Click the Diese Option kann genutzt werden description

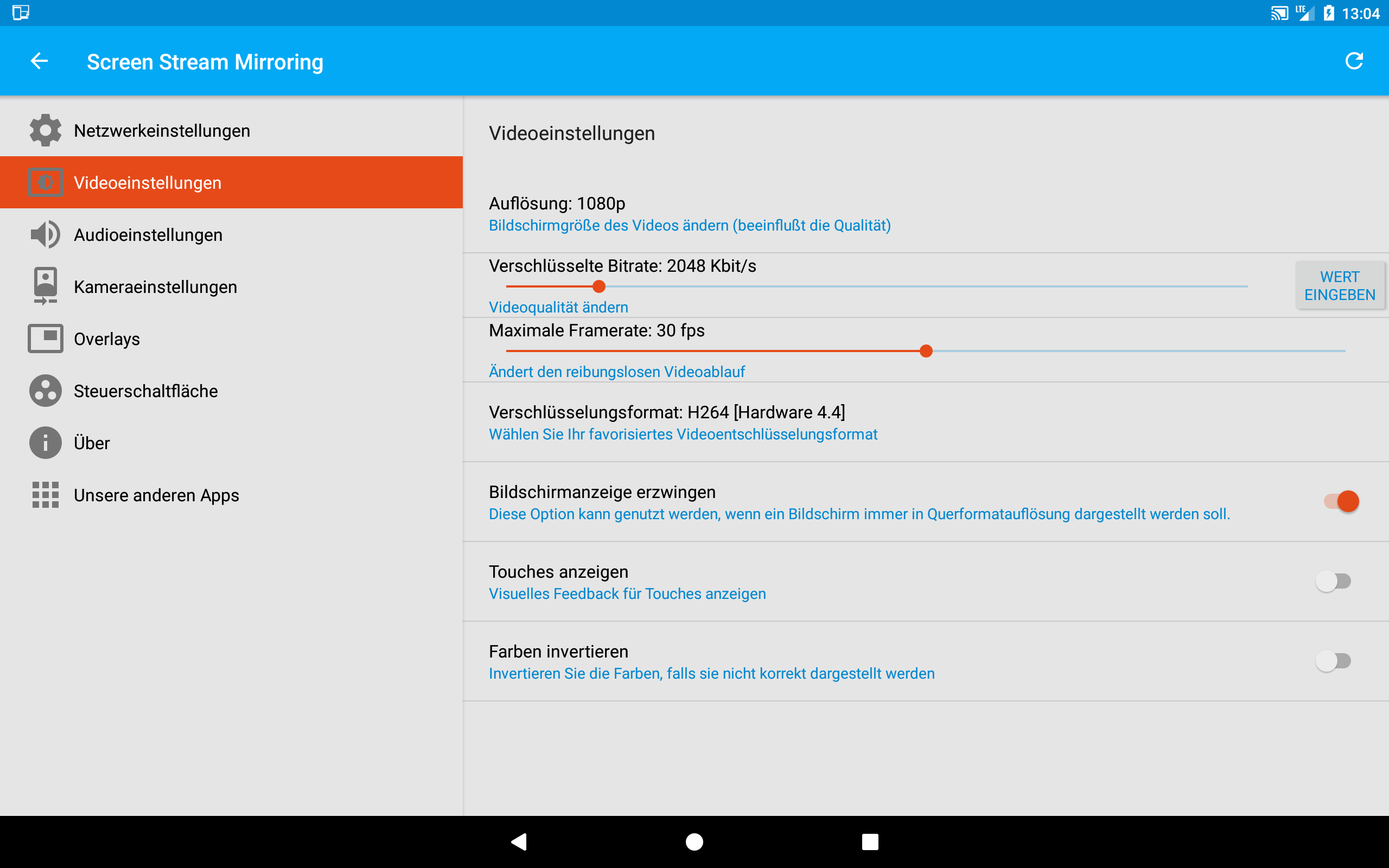coord(859,514)
